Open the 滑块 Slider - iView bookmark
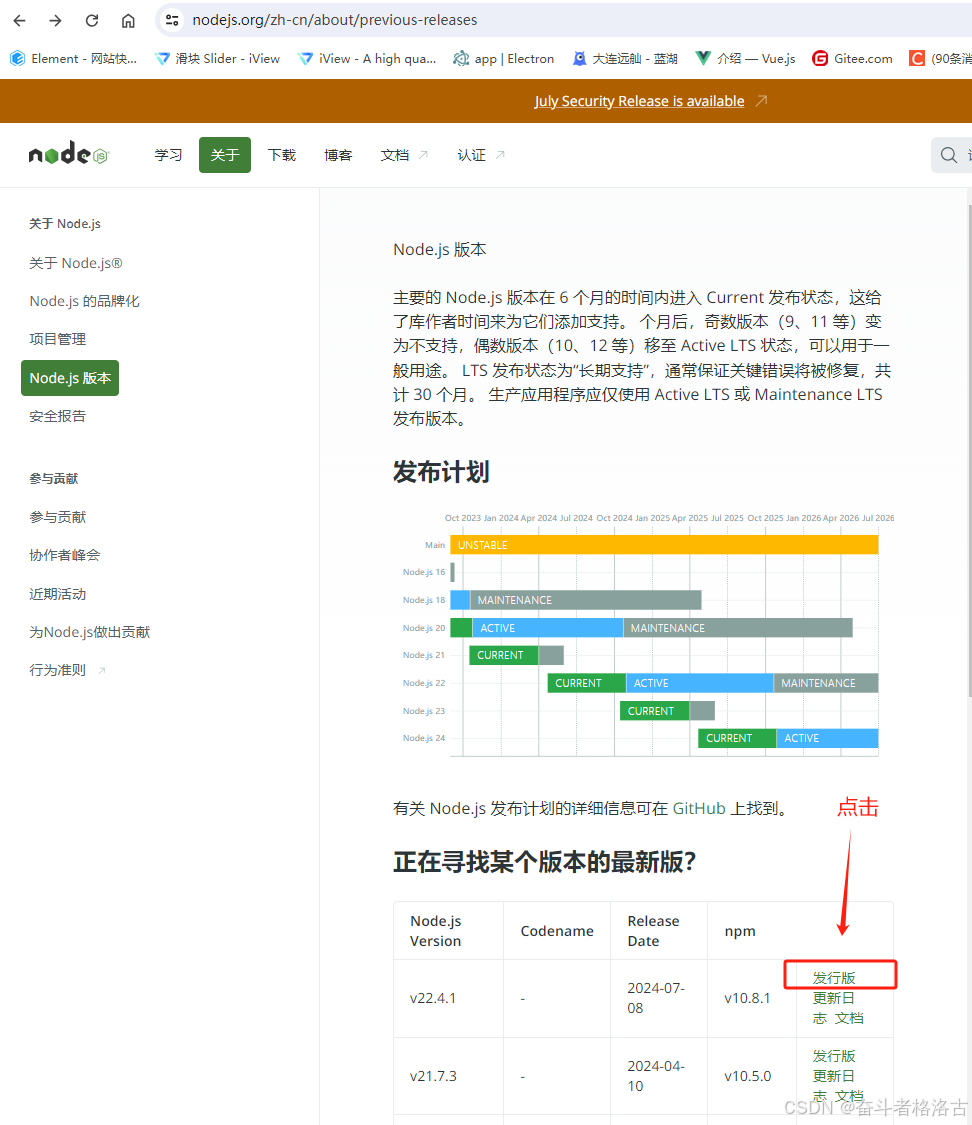The image size is (972, 1125). (218, 59)
